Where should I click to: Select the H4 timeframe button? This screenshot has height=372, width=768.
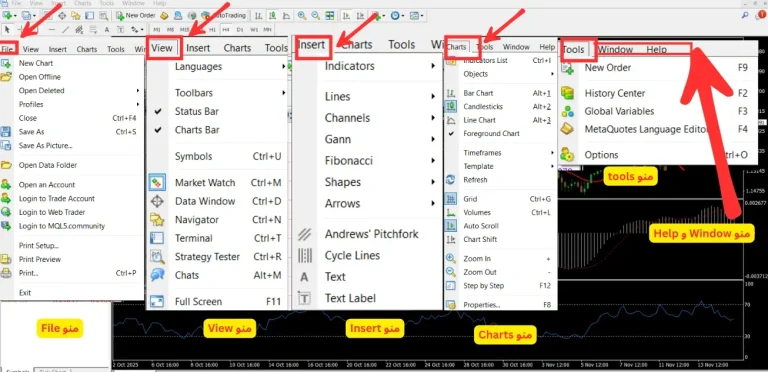coord(226,29)
